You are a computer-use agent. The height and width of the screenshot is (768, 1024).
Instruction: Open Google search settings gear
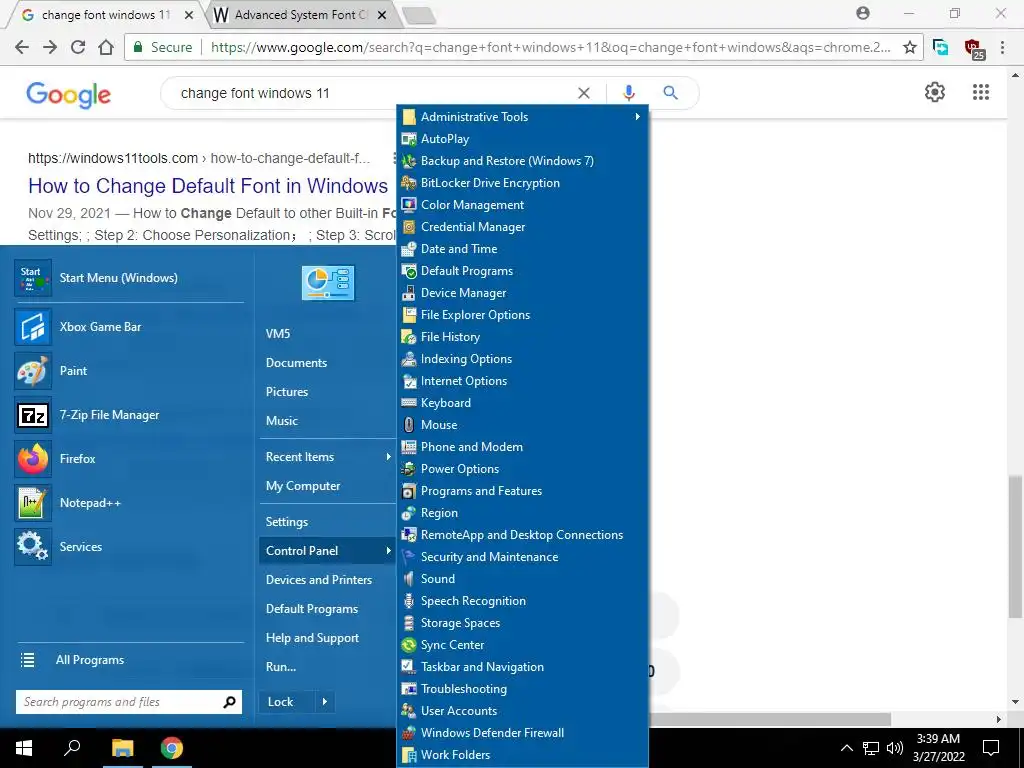(x=935, y=92)
